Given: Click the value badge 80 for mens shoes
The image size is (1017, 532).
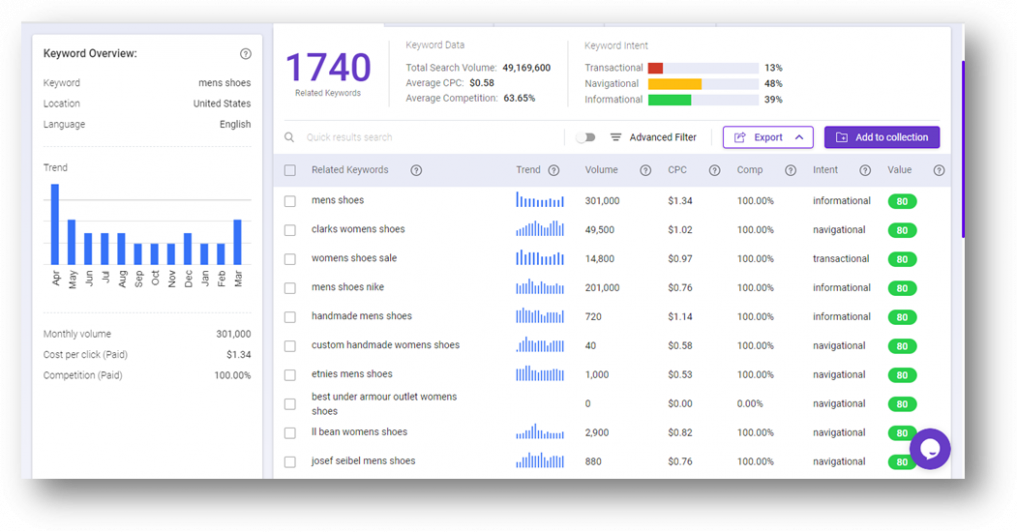Looking at the screenshot, I should pos(902,201).
